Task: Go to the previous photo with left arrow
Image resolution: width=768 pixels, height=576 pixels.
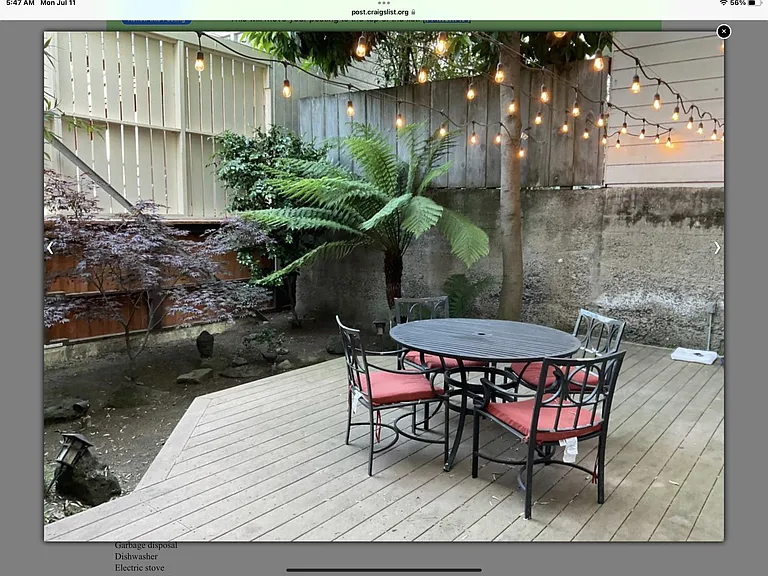Action: click(50, 248)
